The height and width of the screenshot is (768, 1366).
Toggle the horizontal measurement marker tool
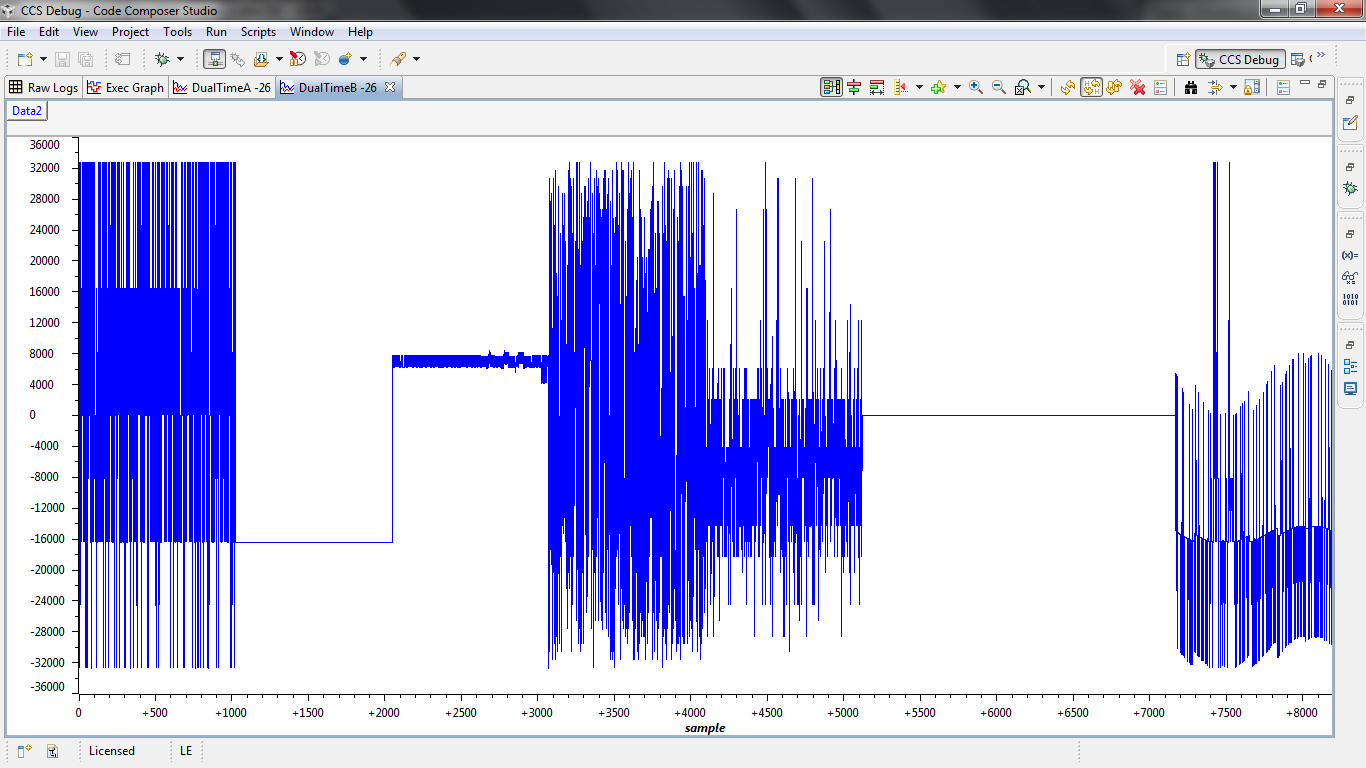coord(854,87)
